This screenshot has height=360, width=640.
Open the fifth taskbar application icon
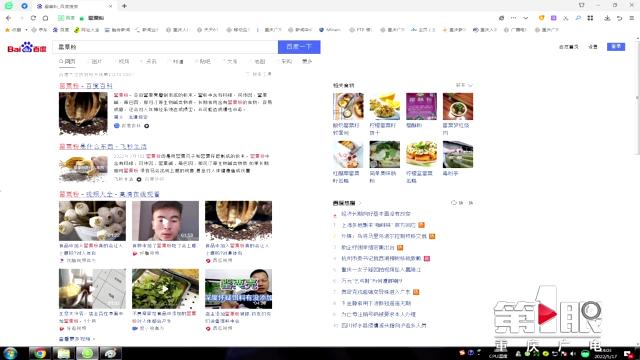[x=110, y=353]
